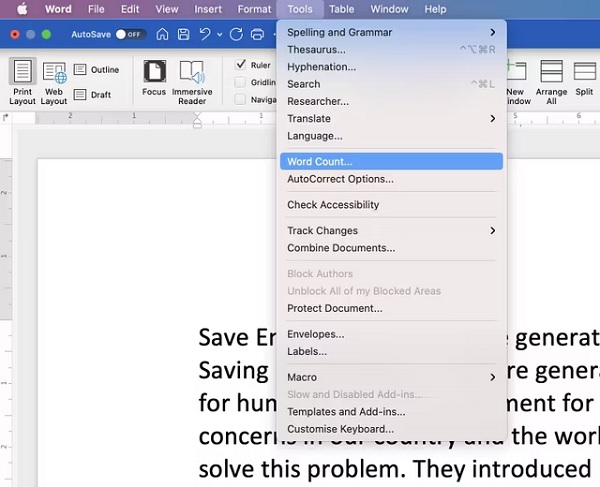
Task: Expand Spelling and Grammar submenu
Action: pyautogui.click(x=391, y=33)
